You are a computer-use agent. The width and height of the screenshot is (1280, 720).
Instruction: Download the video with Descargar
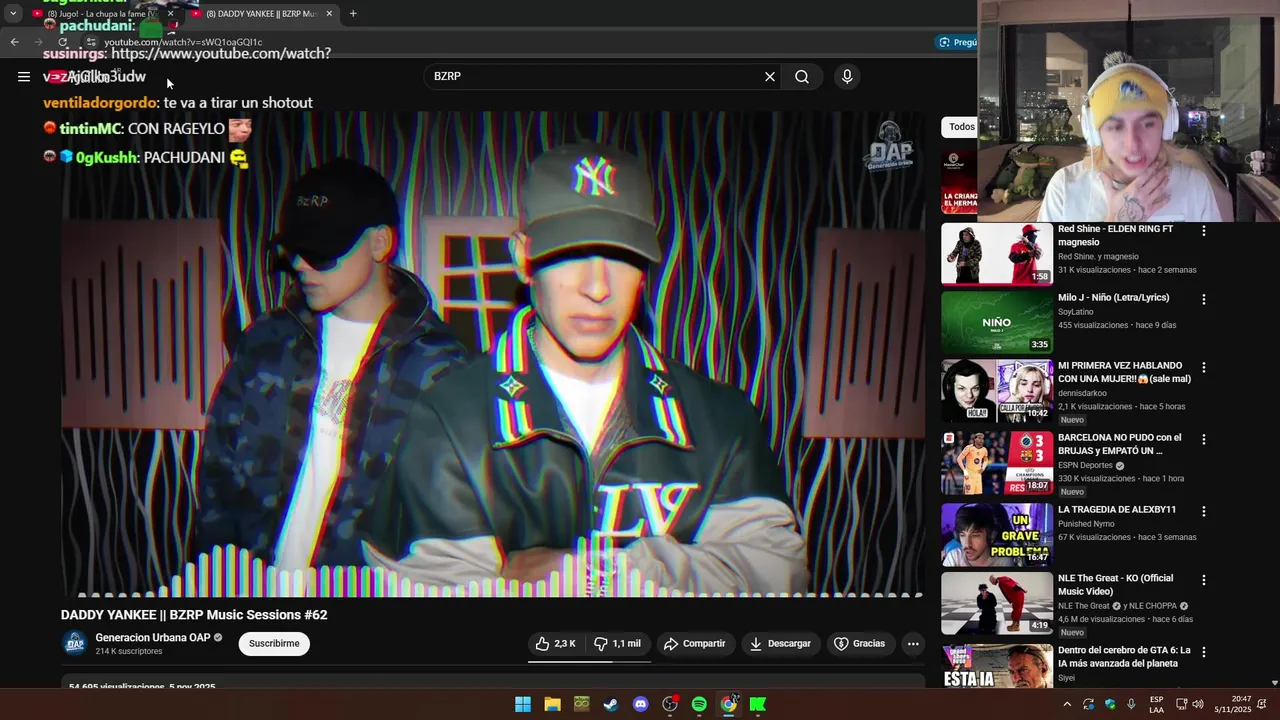point(781,644)
